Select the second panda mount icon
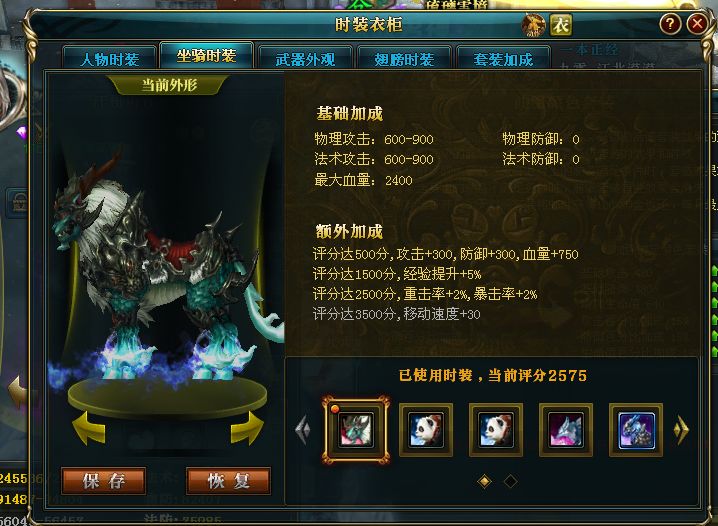Screen dimensions: 718x526 (495, 430)
